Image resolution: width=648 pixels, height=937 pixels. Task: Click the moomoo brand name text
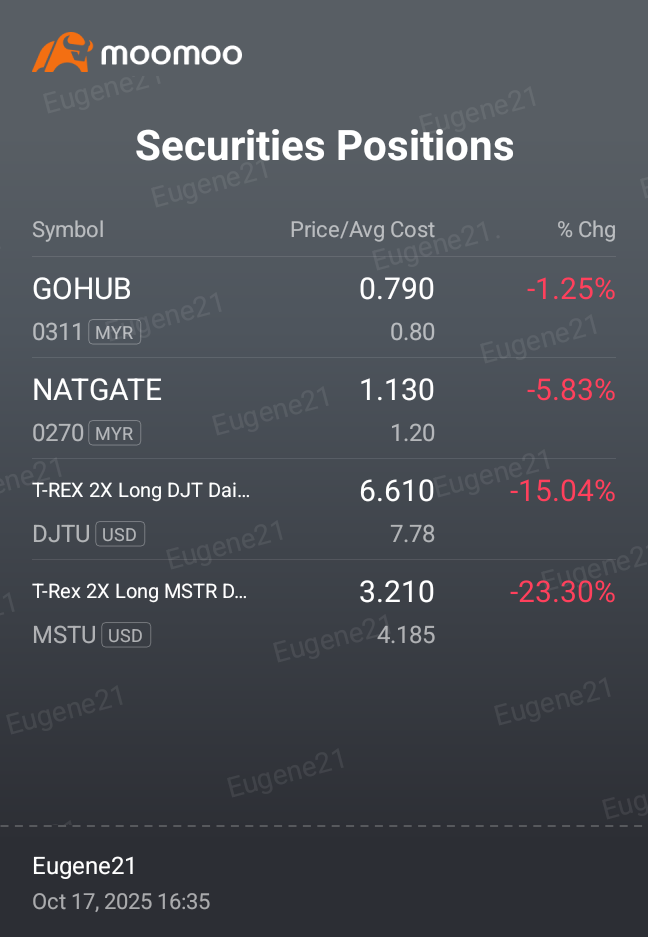coord(172,54)
